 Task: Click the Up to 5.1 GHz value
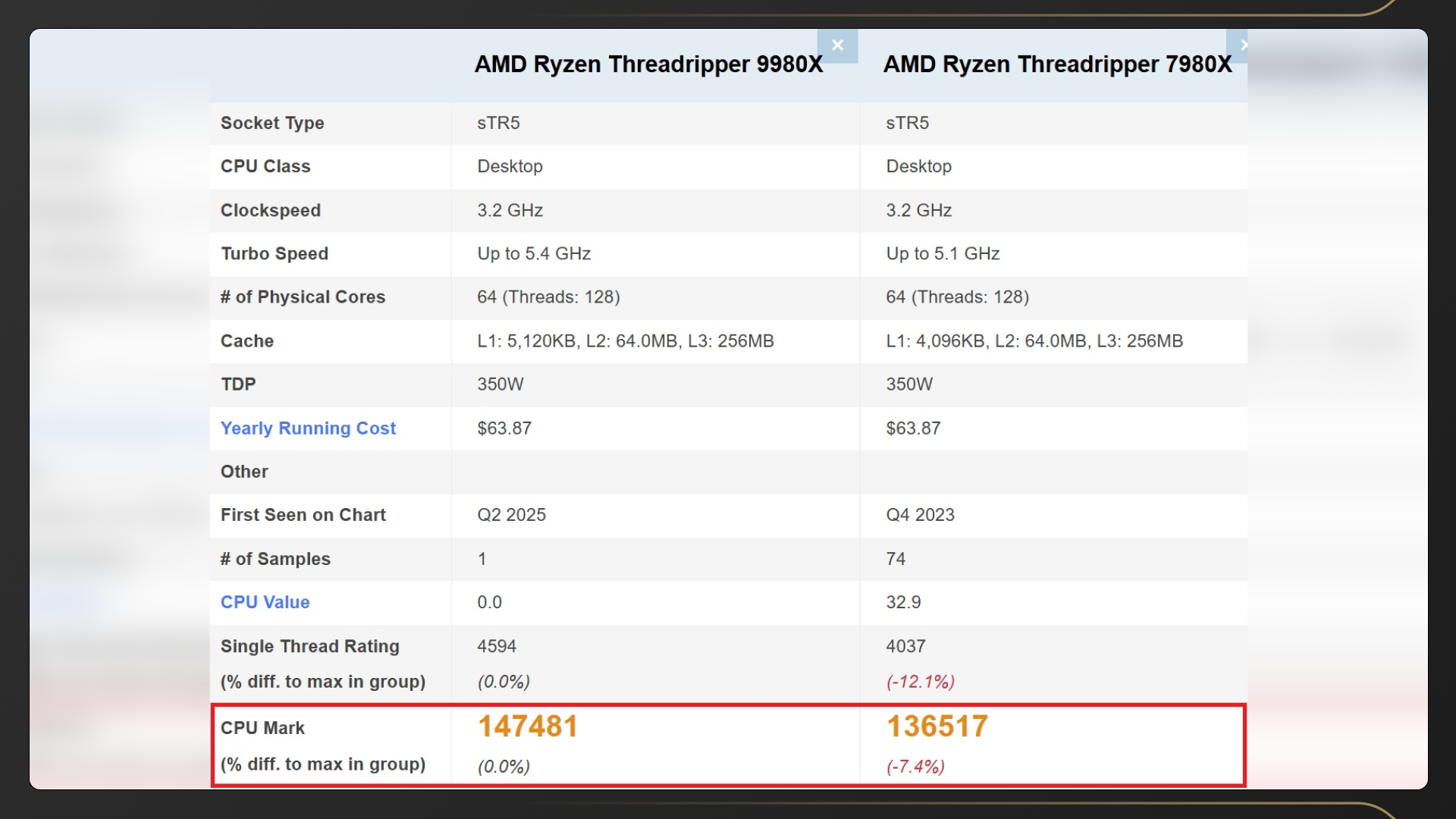[x=943, y=254]
